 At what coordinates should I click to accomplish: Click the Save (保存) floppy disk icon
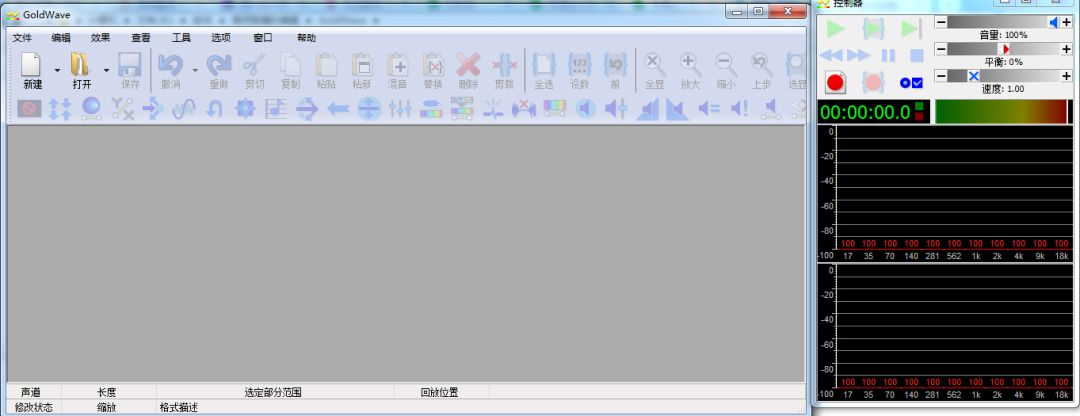point(130,65)
